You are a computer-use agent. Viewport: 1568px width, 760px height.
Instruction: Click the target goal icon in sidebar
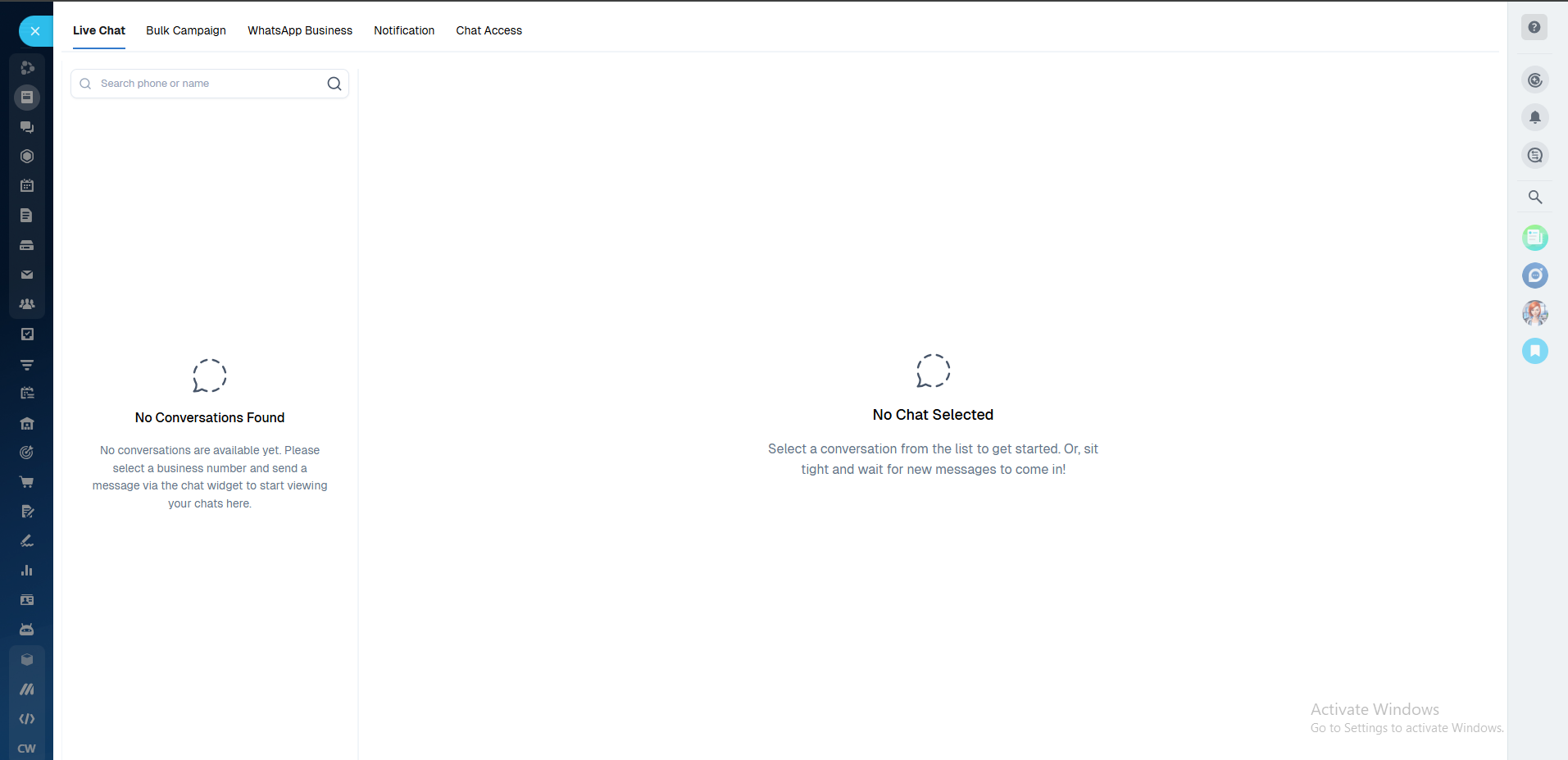click(x=27, y=453)
